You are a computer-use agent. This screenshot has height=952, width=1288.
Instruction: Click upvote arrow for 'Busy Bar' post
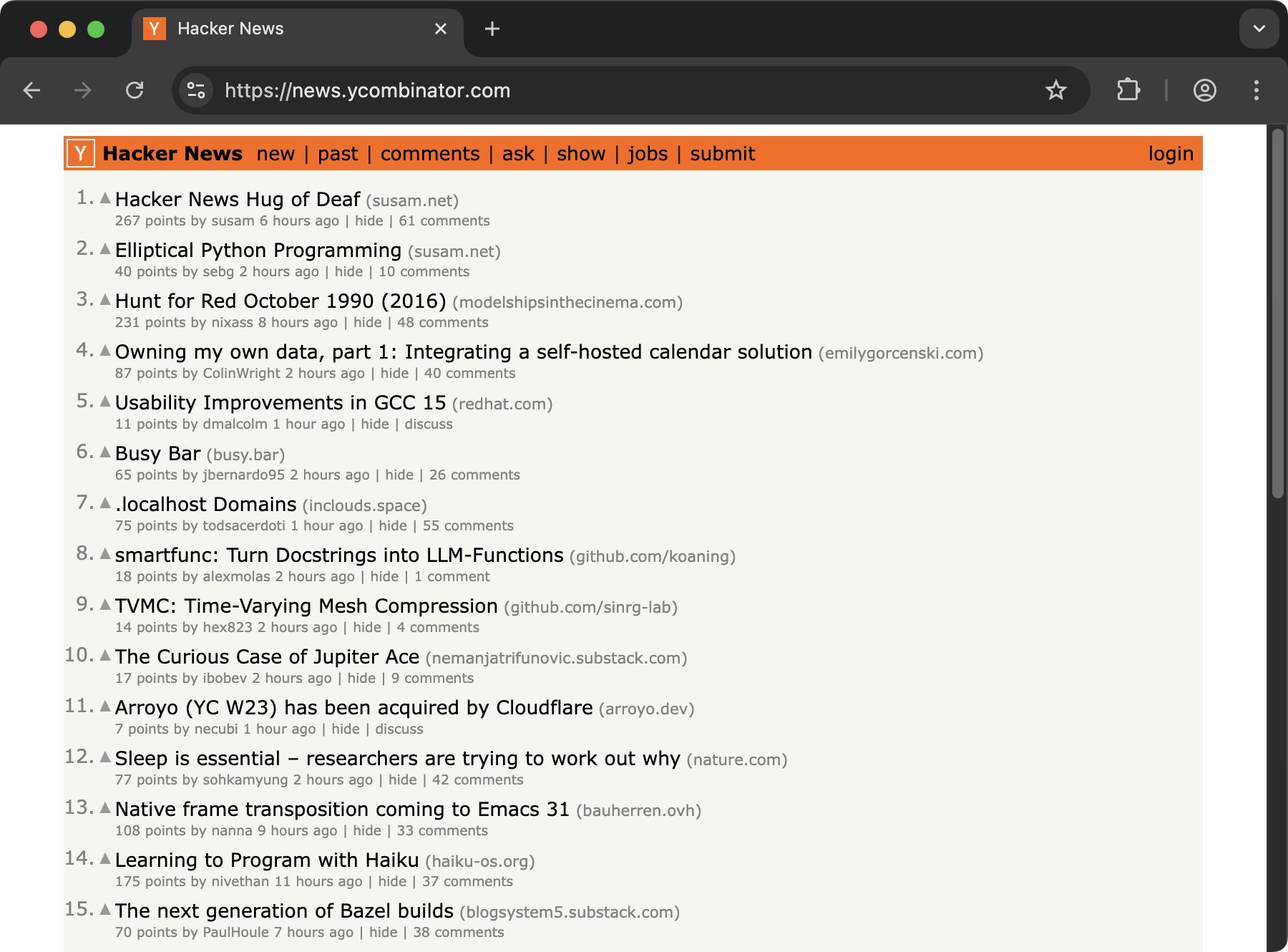click(105, 452)
